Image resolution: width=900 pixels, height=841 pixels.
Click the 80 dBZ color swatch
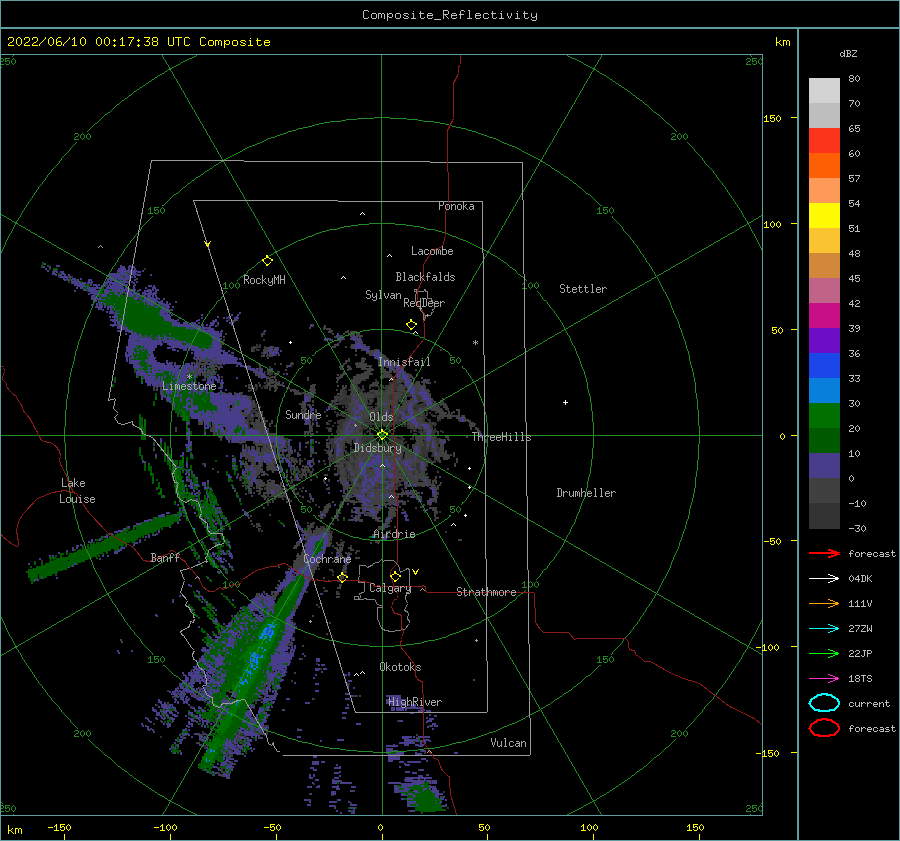824,91
